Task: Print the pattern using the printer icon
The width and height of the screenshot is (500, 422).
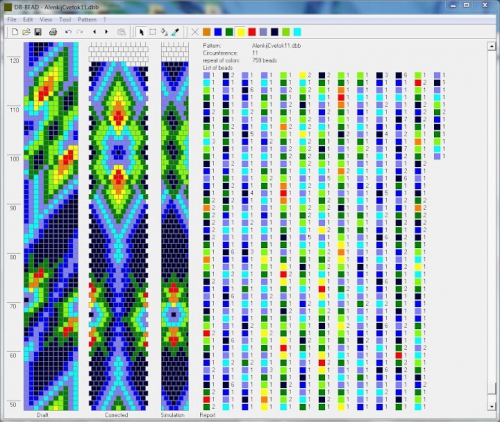Action: [53, 32]
